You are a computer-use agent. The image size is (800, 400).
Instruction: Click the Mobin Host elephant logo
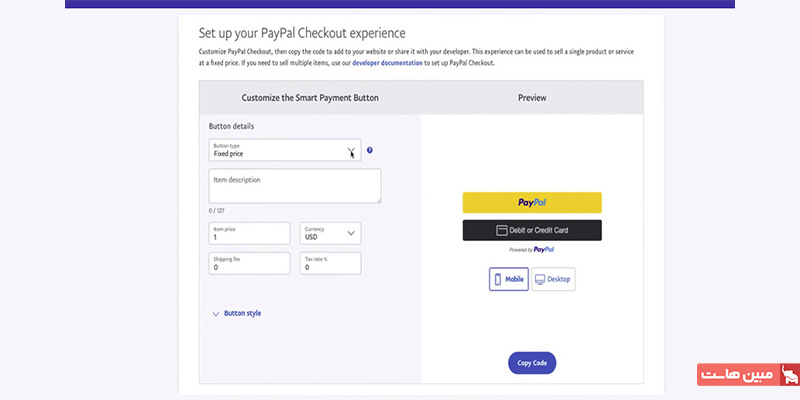pos(790,374)
